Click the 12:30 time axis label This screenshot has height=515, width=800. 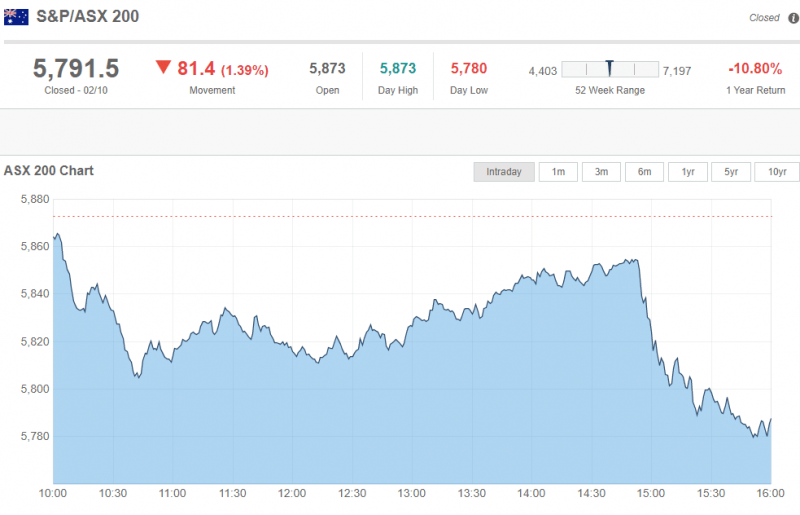(x=352, y=494)
